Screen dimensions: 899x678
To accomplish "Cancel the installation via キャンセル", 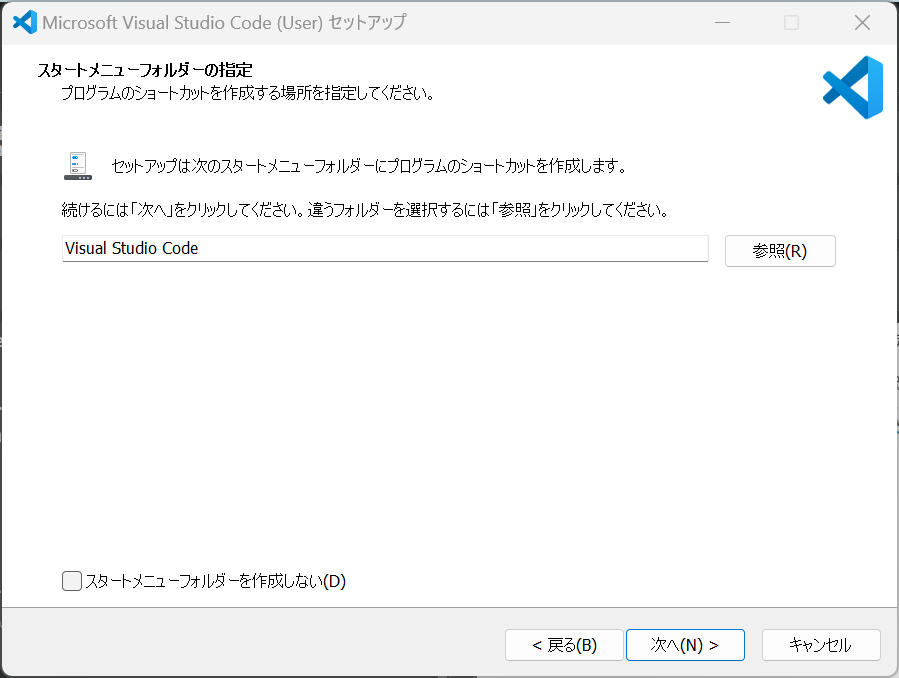I will tap(821, 645).
